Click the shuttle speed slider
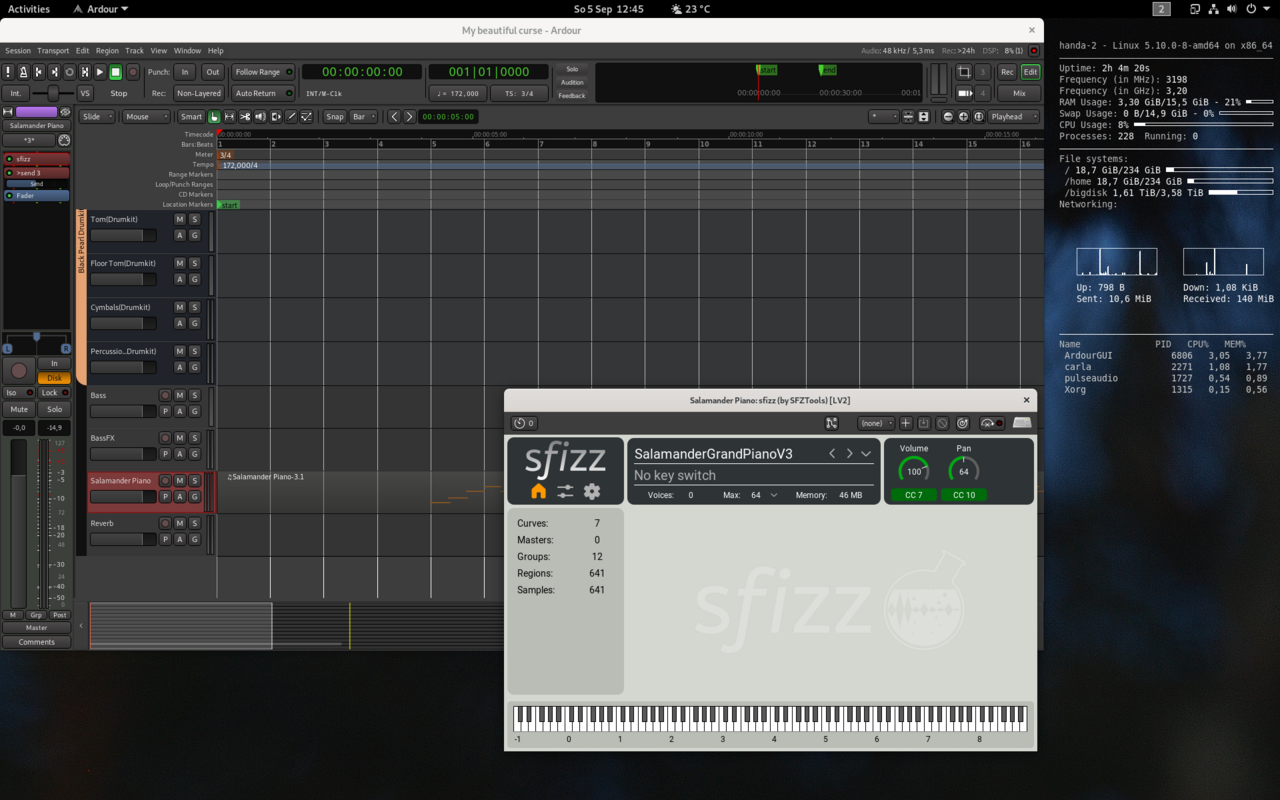1280x800 pixels. [53, 93]
